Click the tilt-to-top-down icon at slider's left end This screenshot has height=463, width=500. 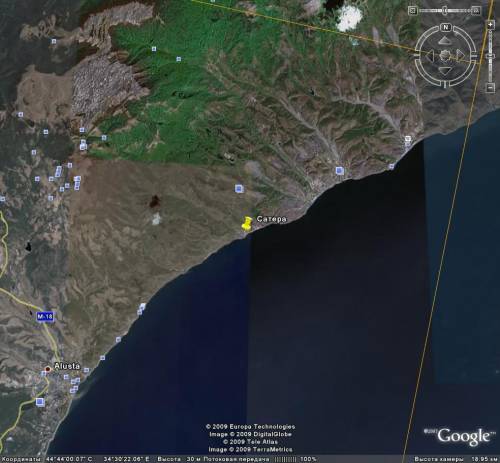click(413, 11)
